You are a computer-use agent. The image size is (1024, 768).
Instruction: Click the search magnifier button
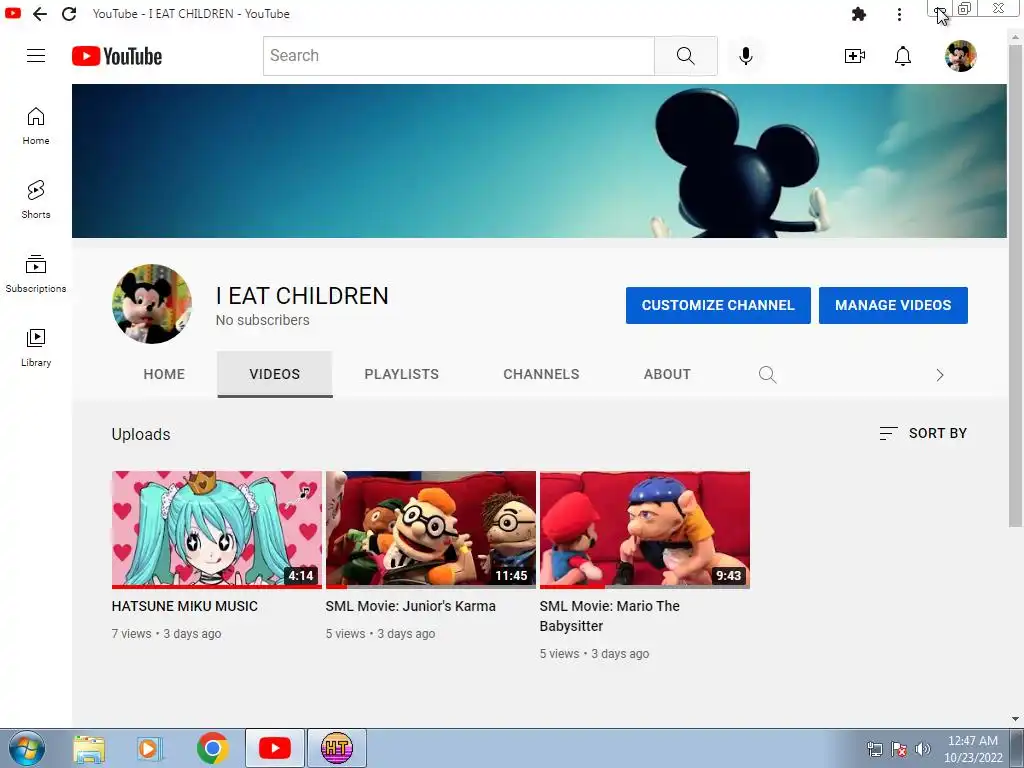point(686,56)
